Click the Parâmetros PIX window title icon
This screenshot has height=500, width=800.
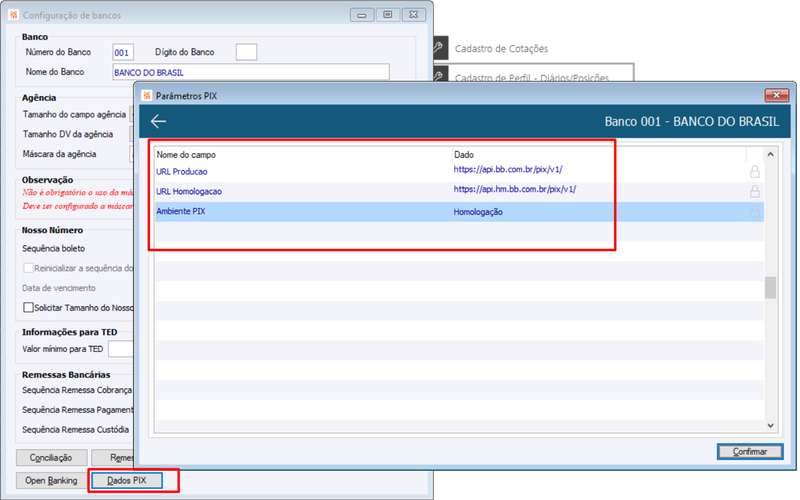pyautogui.click(x=147, y=95)
